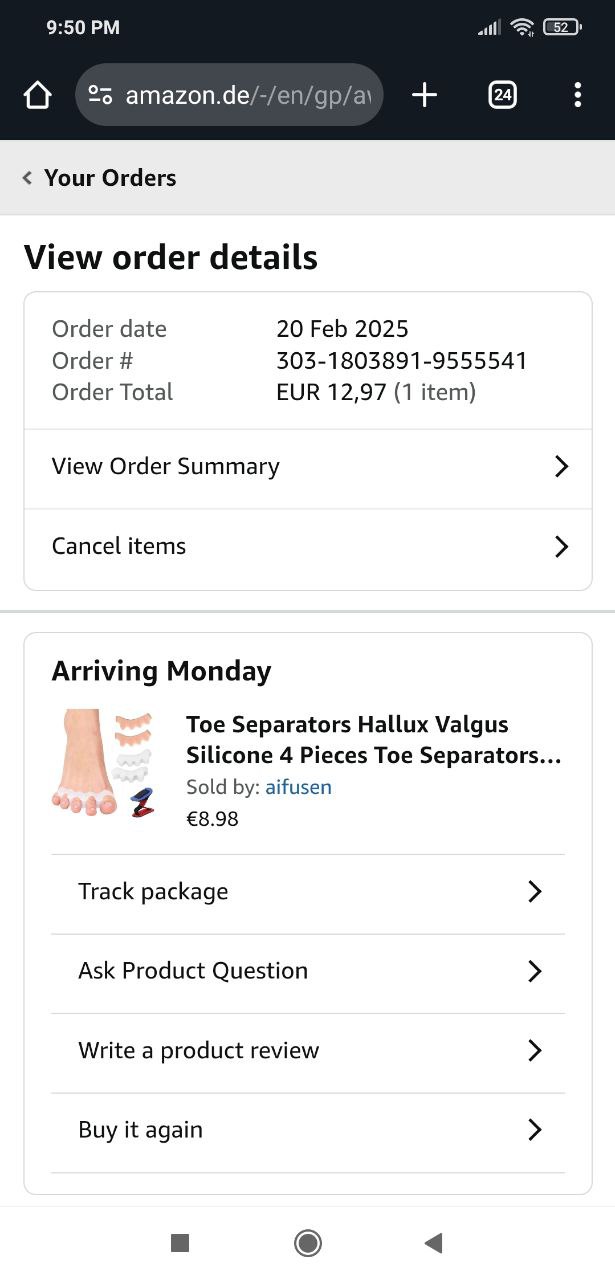Tap the Android recent apps square button
The image size is (615, 1280).
(x=180, y=1242)
